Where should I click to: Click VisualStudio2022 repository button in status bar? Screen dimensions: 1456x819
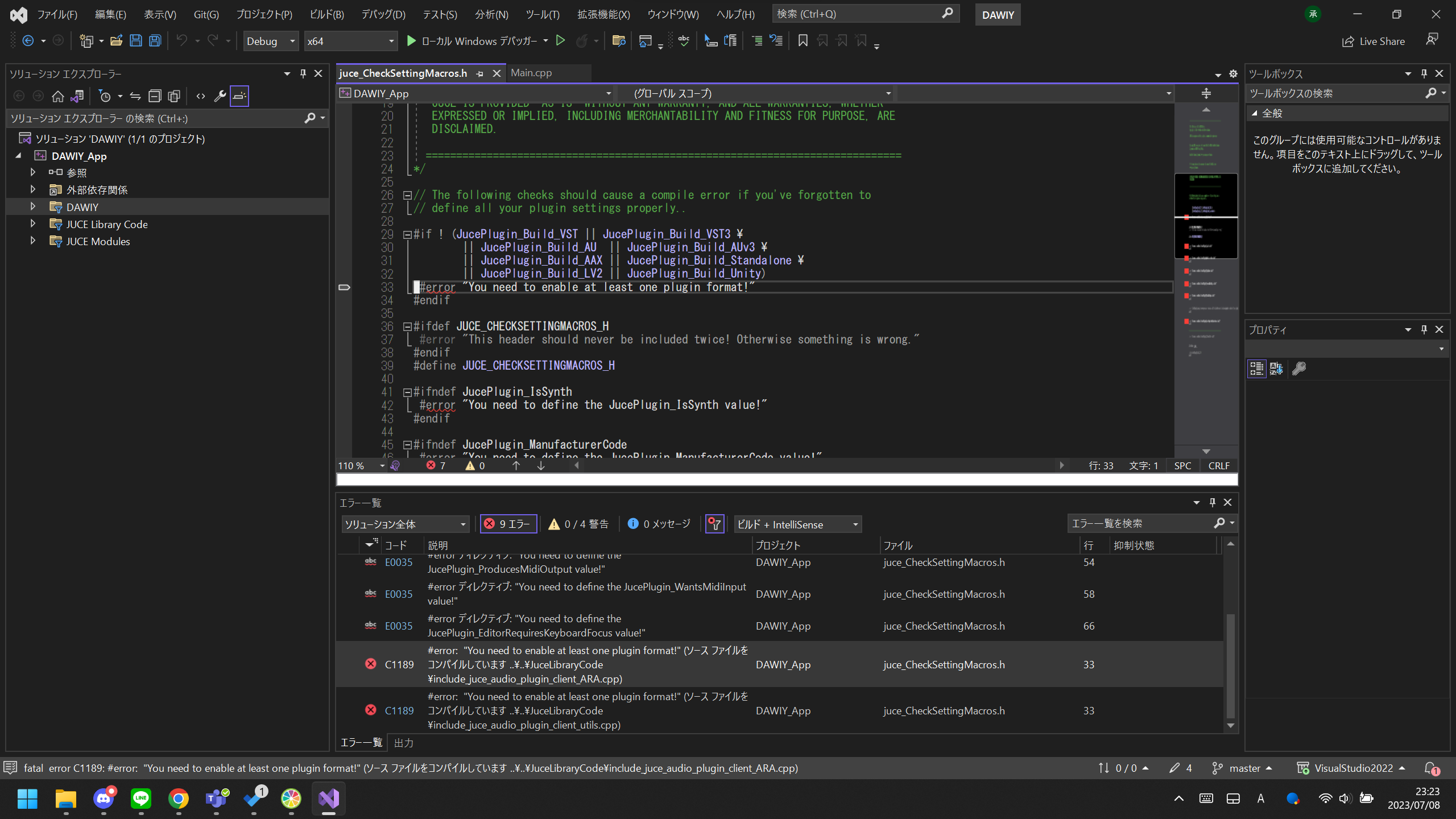click(1351, 768)
